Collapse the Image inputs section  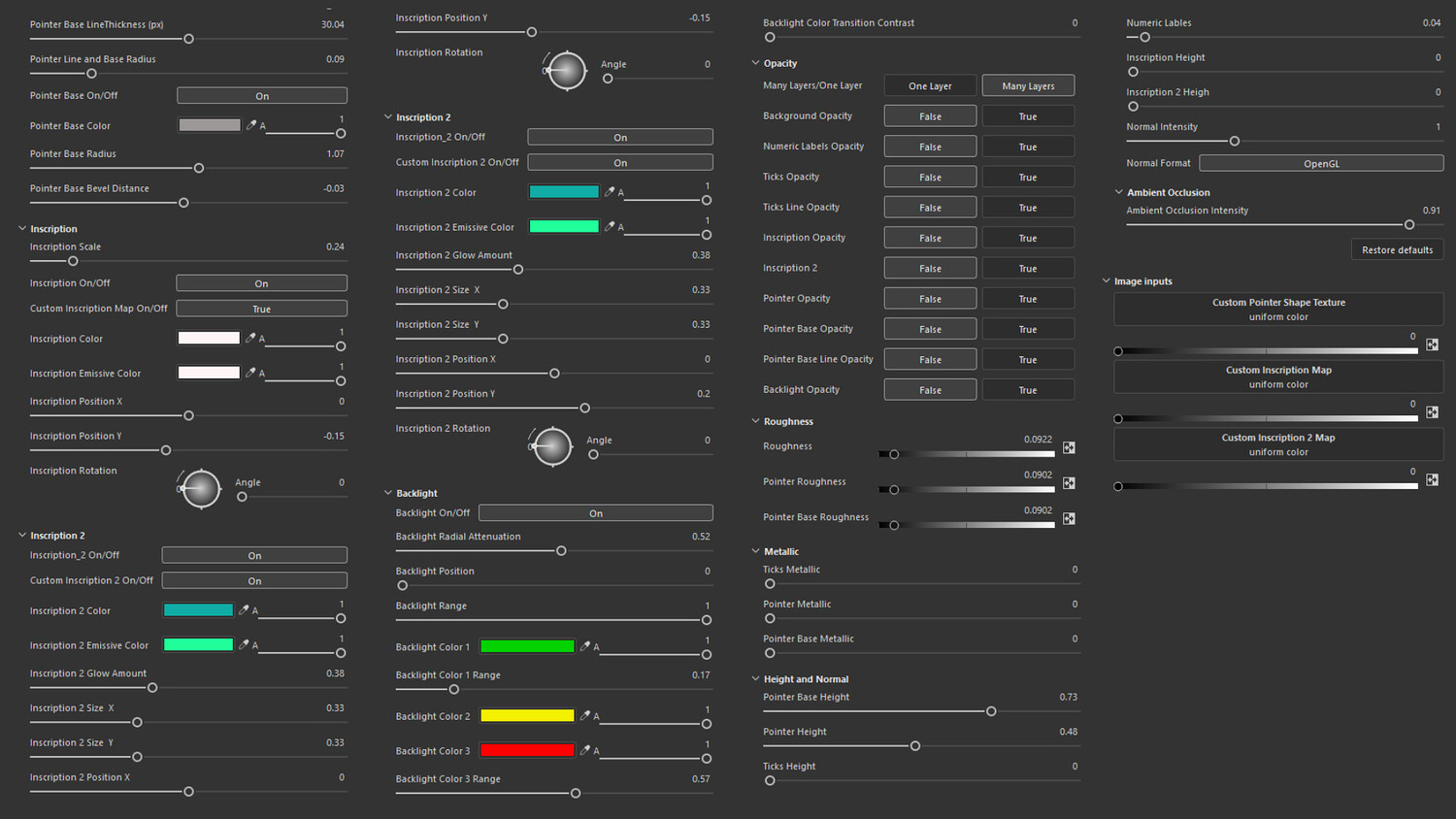(x=1106, y=281)
